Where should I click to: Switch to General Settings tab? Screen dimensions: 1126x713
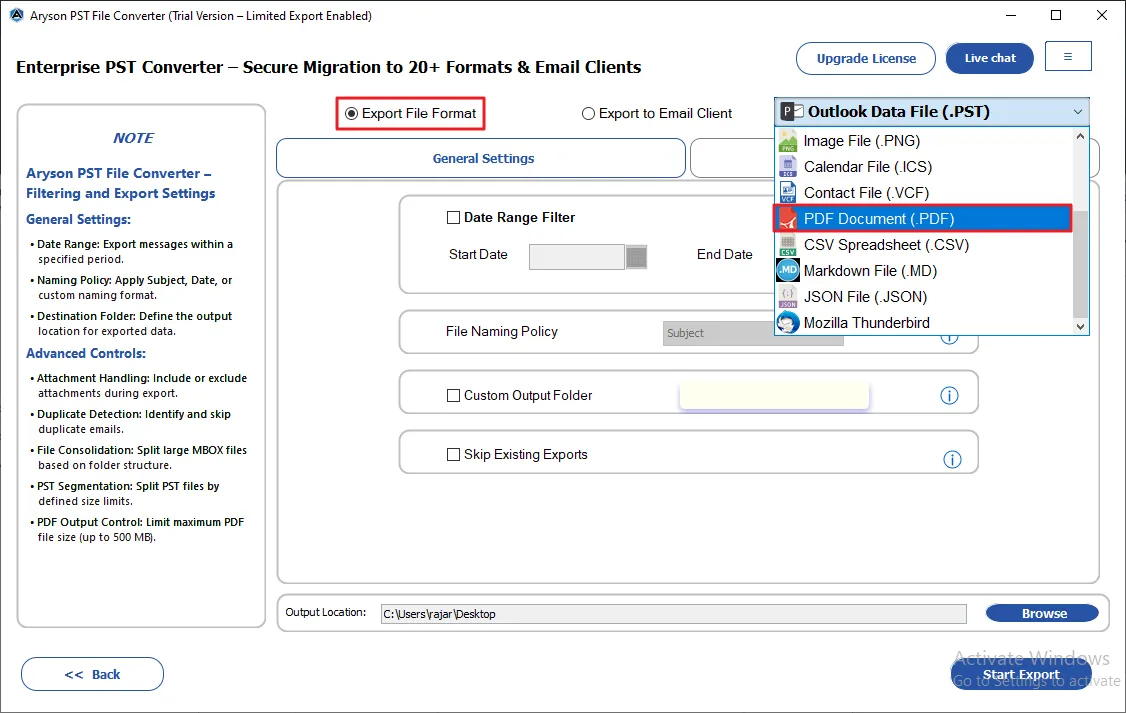point(481,158)
